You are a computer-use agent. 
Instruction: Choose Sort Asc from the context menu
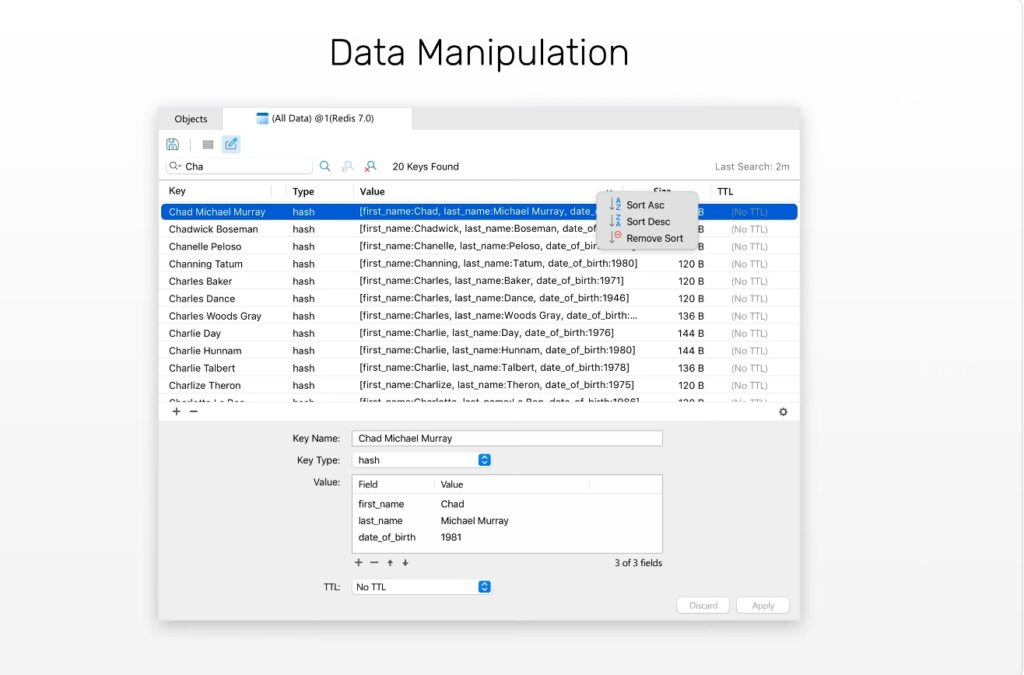pos(647,204)
